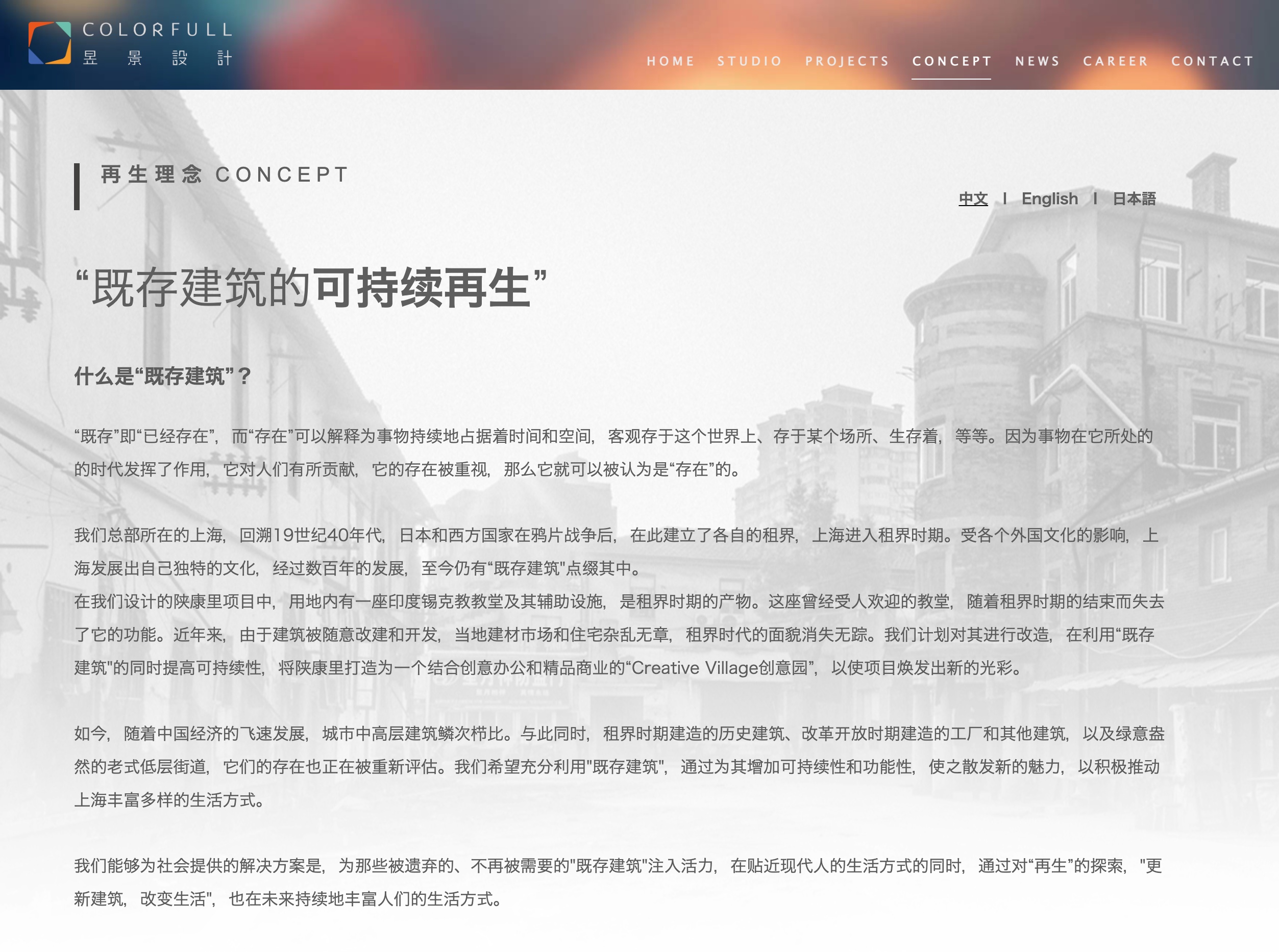1279x952 pixels.
Task: Select the CONCEPT nav item
Action: 952,61
